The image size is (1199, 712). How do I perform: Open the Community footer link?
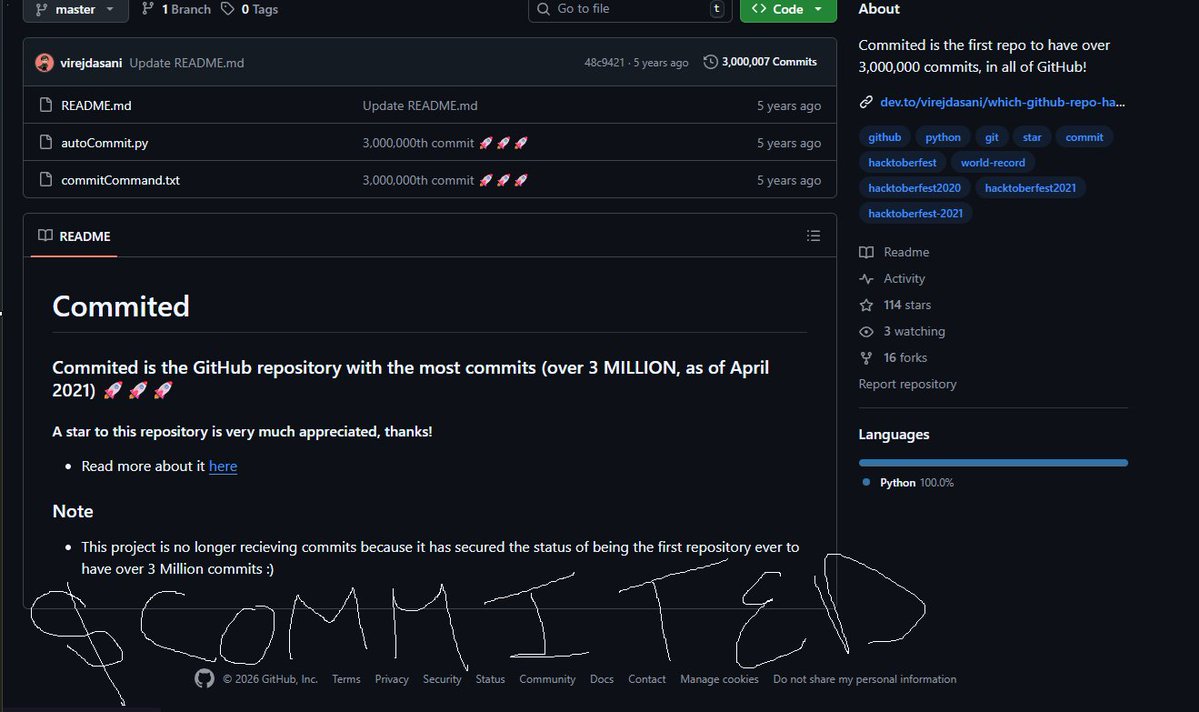pyautogui.click(x=548, y=679)
